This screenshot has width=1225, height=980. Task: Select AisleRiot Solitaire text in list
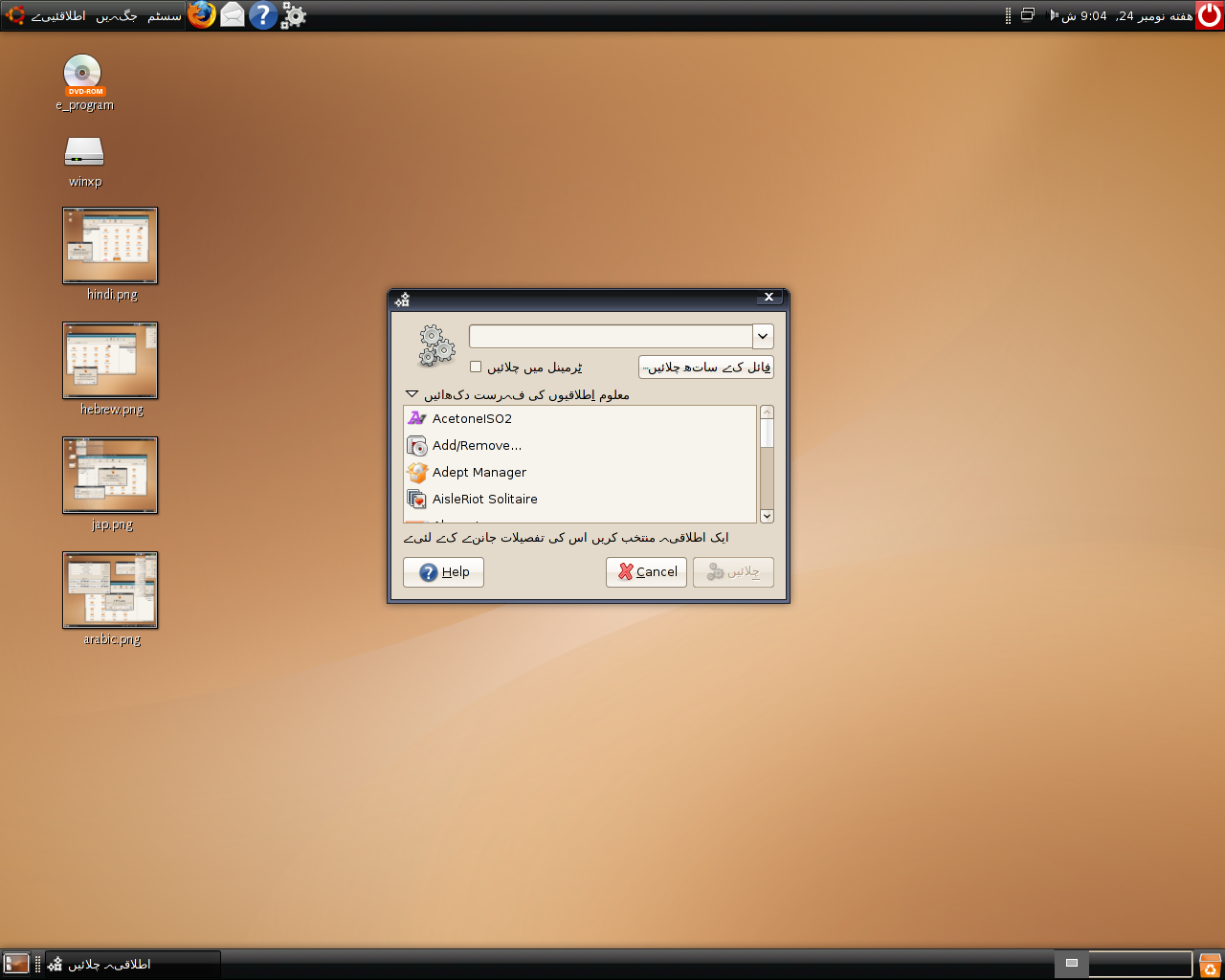click(485, 499)
